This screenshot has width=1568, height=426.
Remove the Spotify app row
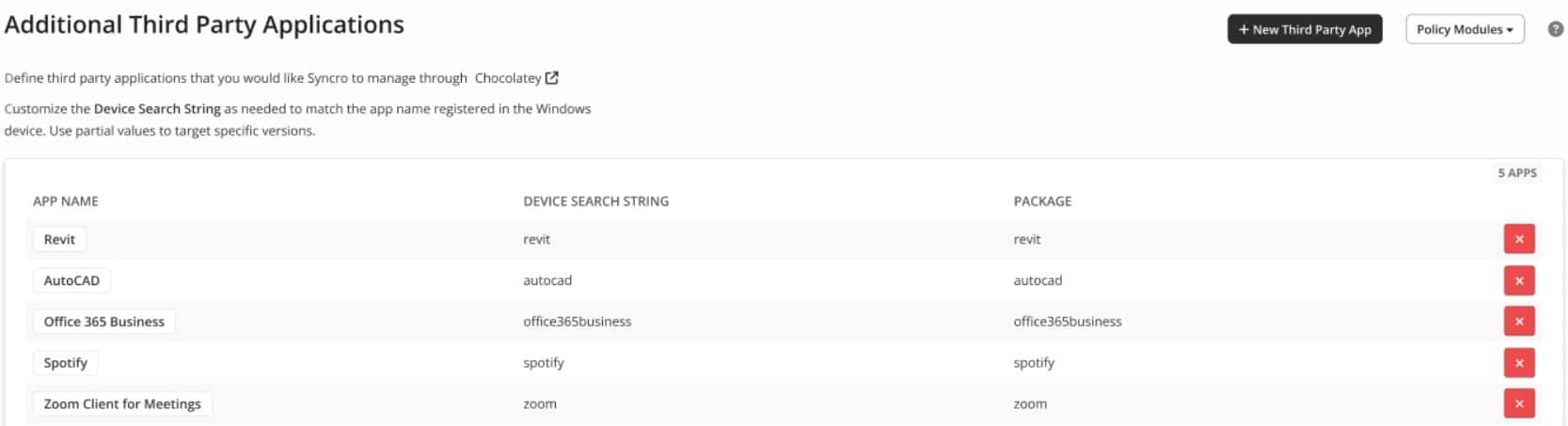pyautogui.click(x=1518, y=362)
